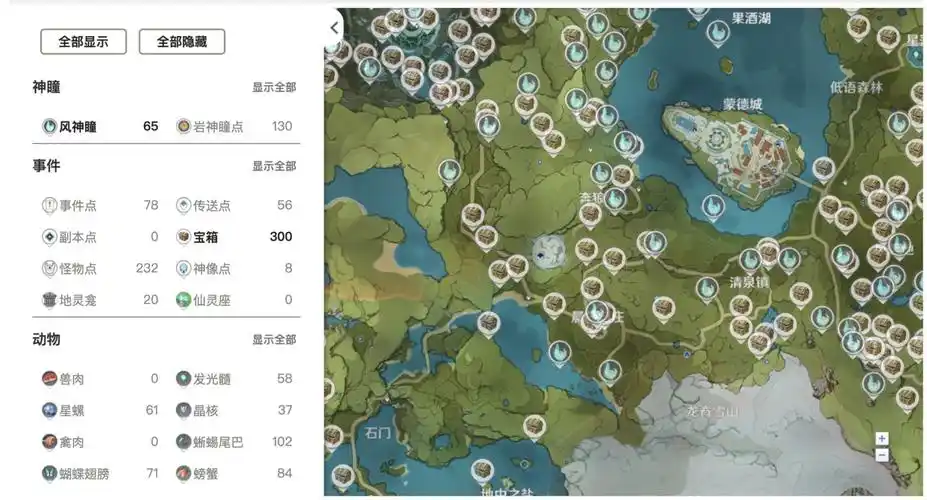Click the 清泉镇 label on map

[748, 283]
